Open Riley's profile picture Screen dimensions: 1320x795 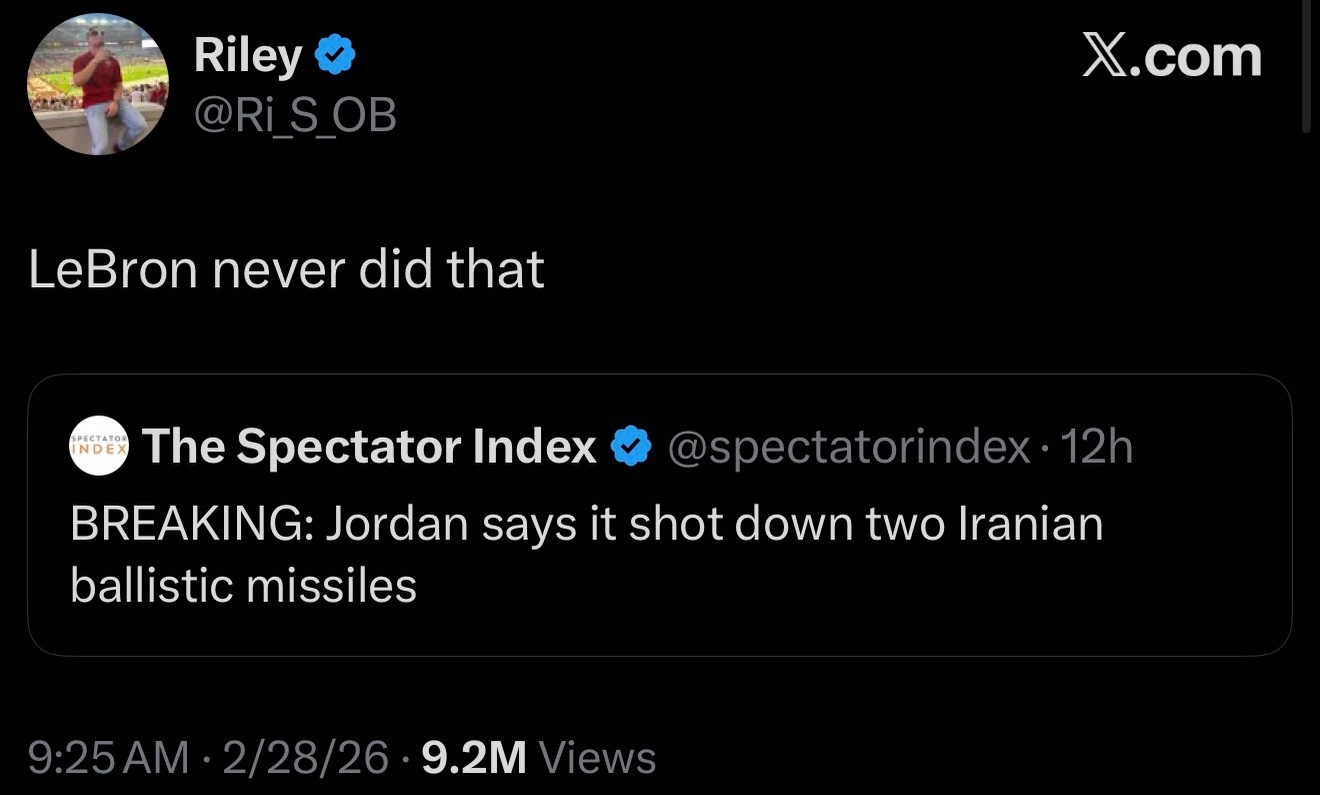[97, 84]
